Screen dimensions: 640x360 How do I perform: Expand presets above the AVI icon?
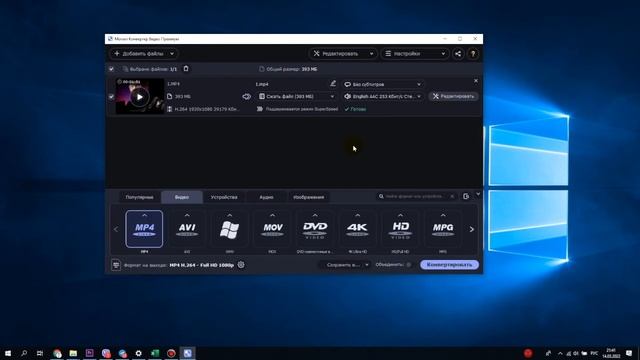[187, 215]
